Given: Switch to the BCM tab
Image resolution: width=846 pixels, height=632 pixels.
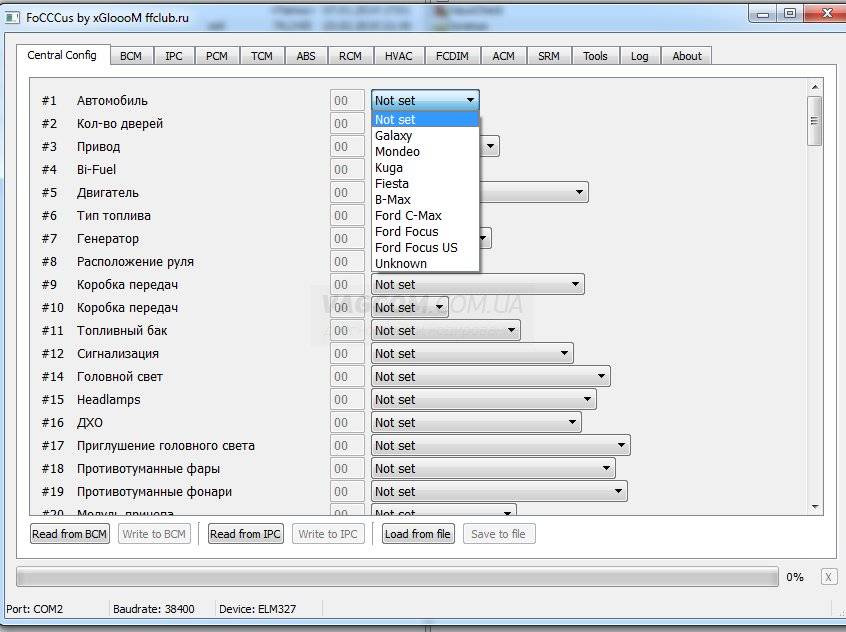Looking at the screenshot, I should pos(131,56).
